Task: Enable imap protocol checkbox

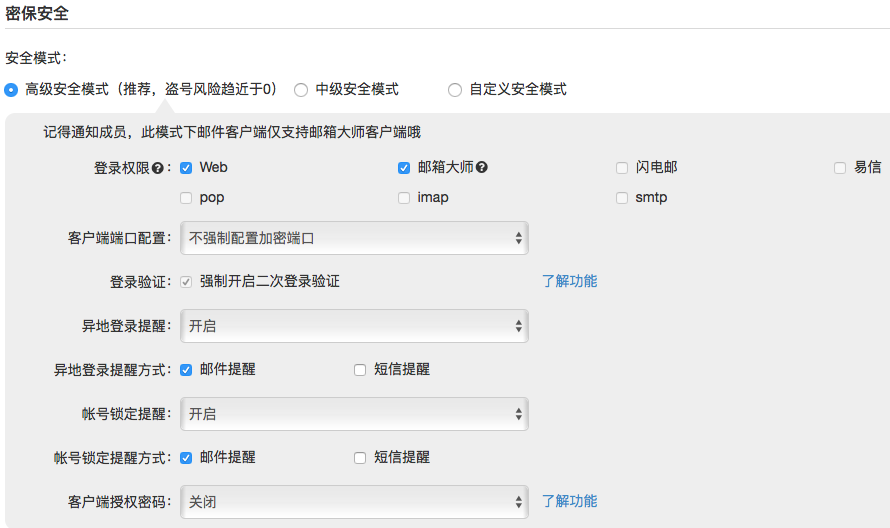Action: click(x=404, y=198)
